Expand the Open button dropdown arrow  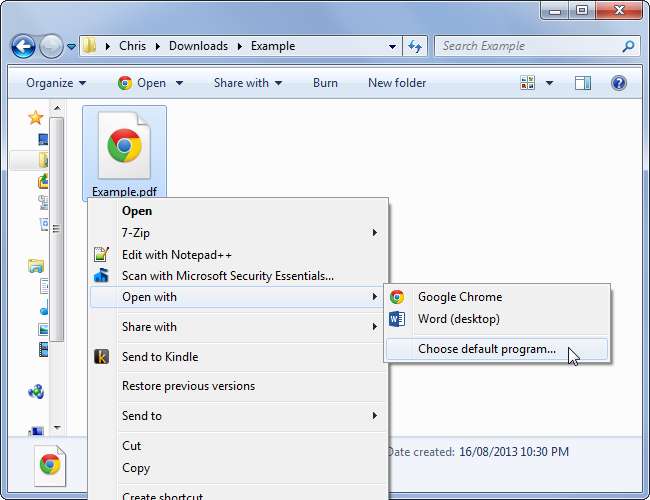click(x=179, y=83)
